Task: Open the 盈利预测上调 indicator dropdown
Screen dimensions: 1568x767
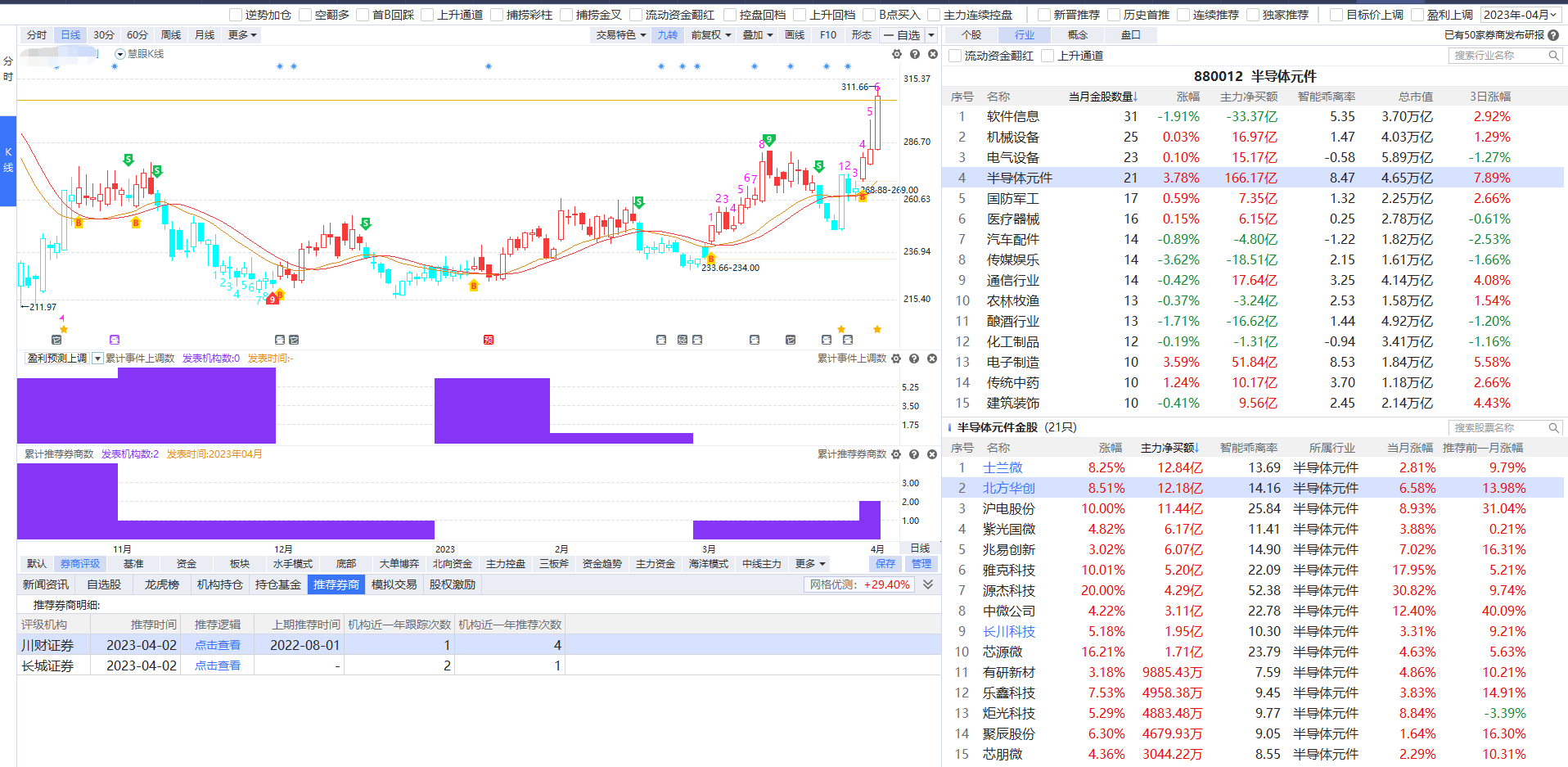Action: pyautogui.click(x=97, y=359)
